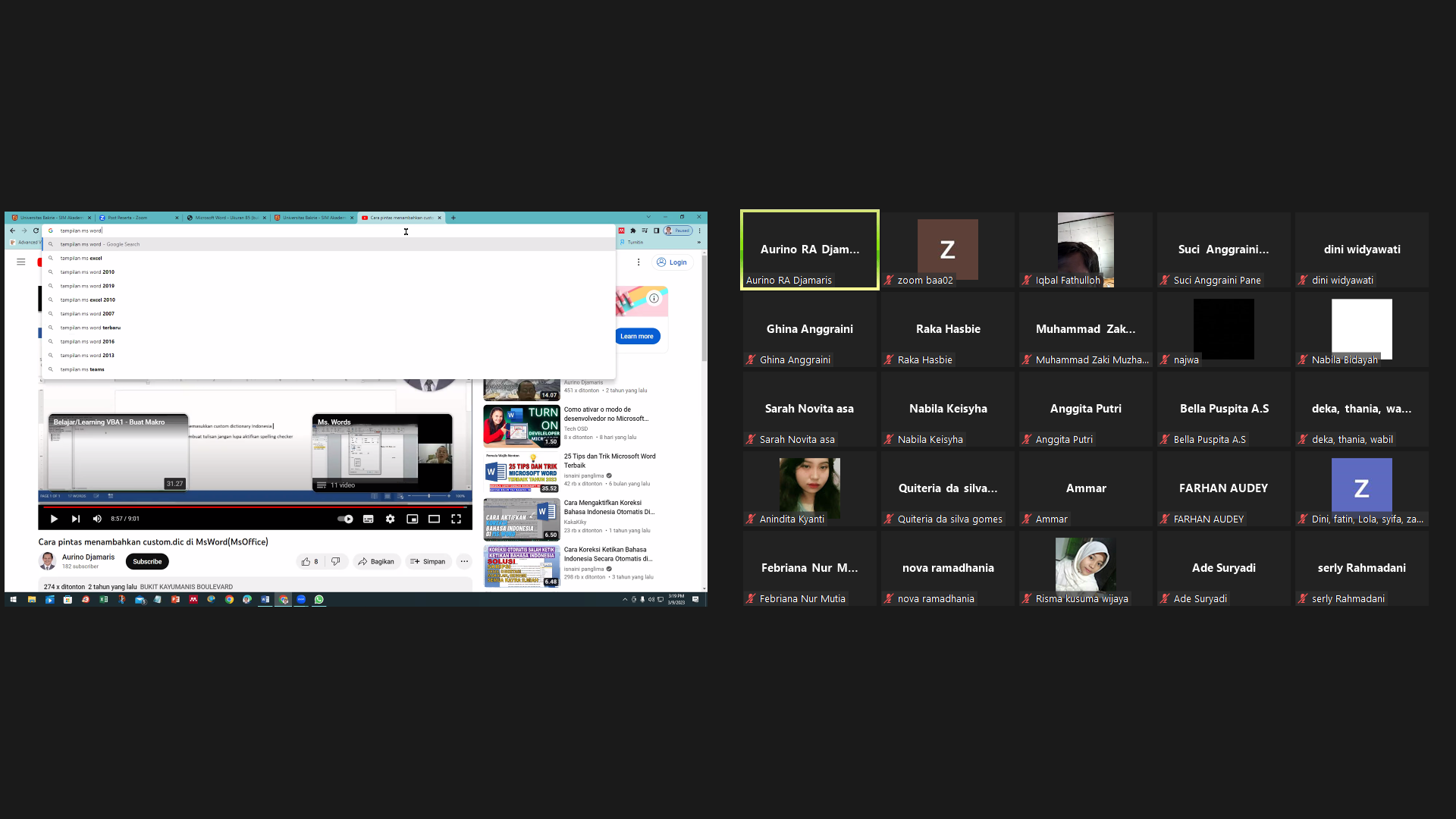Choose suggestion "tampilan ms word terbaru"

328,328
